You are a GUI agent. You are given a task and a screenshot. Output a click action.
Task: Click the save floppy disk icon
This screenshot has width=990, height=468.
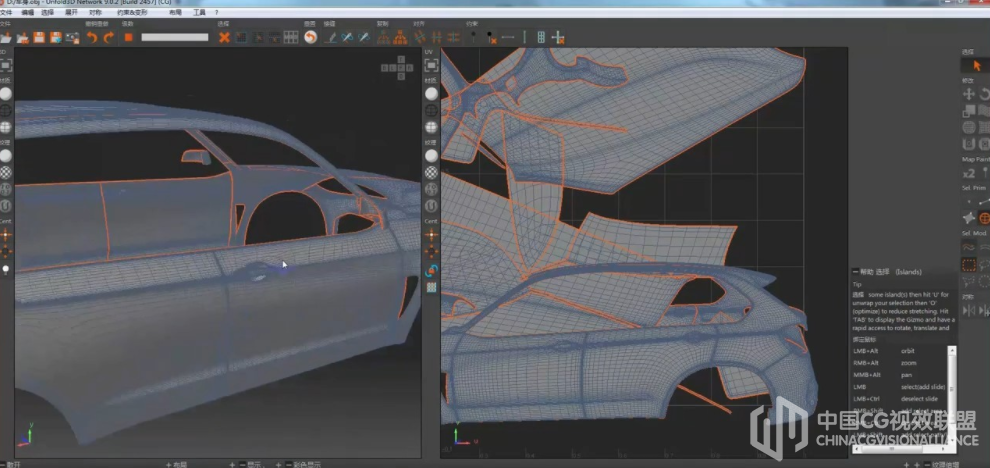click(39, 38)
